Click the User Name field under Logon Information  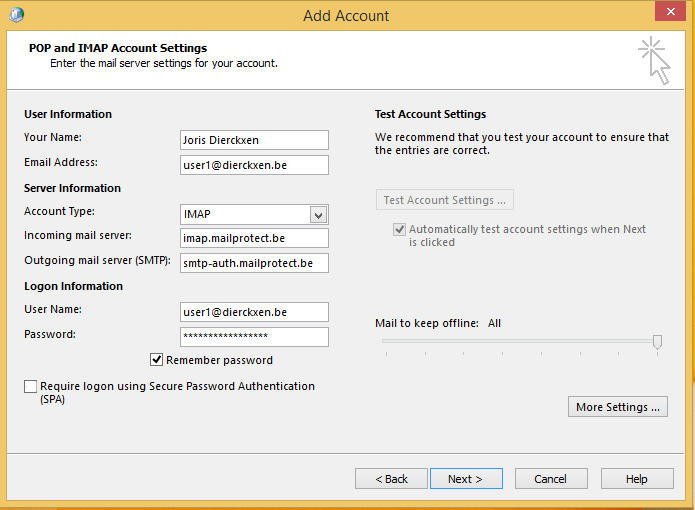coord(254,312)
